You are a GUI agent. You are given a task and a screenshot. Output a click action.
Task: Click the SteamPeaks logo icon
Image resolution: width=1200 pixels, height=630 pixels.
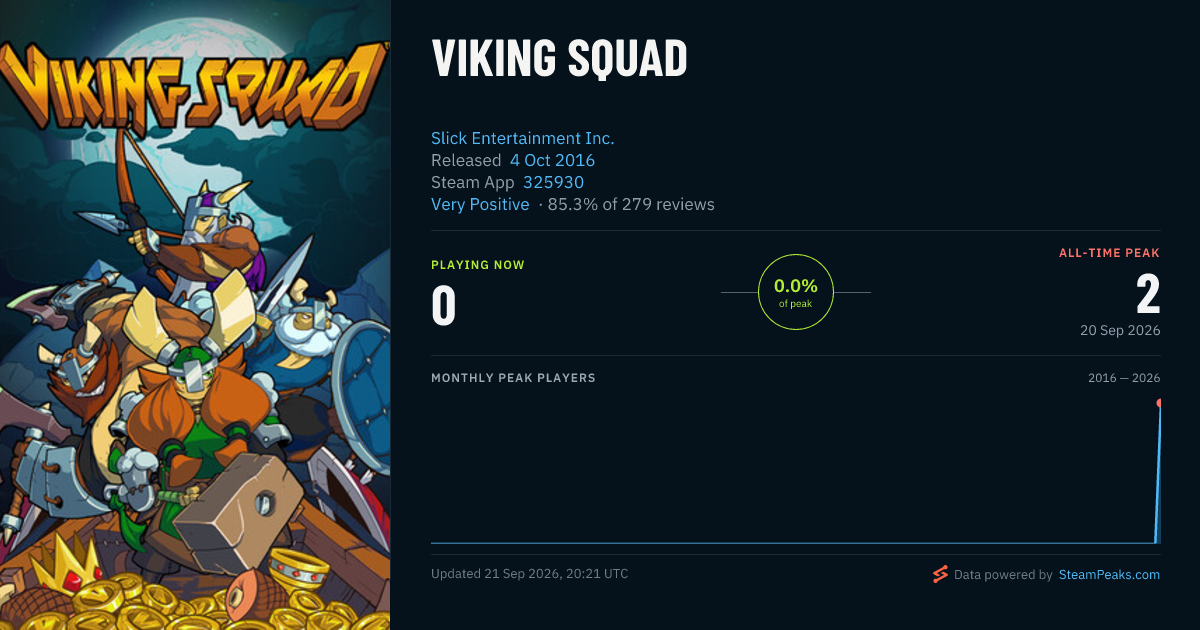[x=940, y=574]
